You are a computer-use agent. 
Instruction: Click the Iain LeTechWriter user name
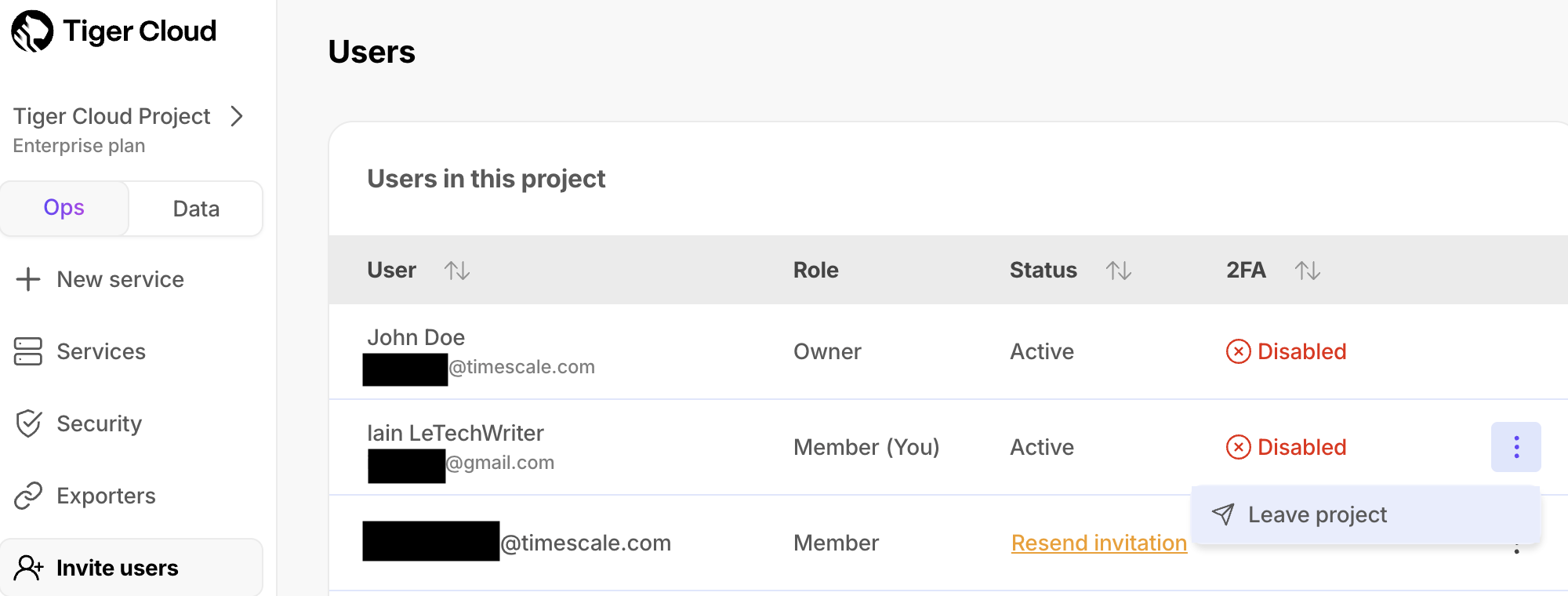click(456, 433)
